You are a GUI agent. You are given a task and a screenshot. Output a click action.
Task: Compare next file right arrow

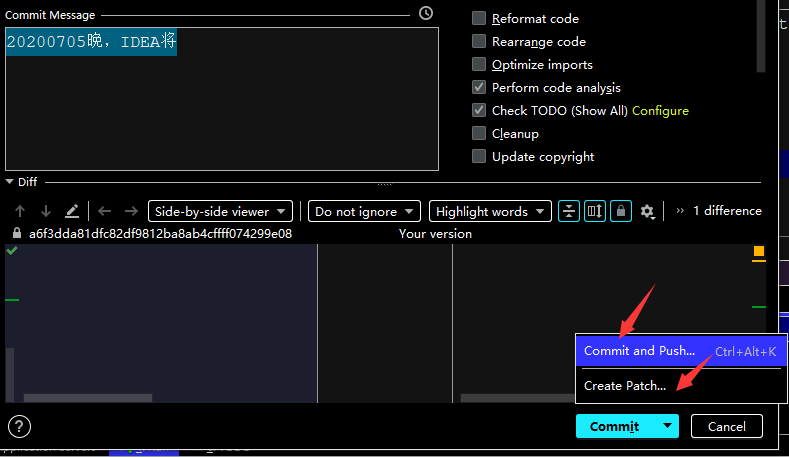131,211
